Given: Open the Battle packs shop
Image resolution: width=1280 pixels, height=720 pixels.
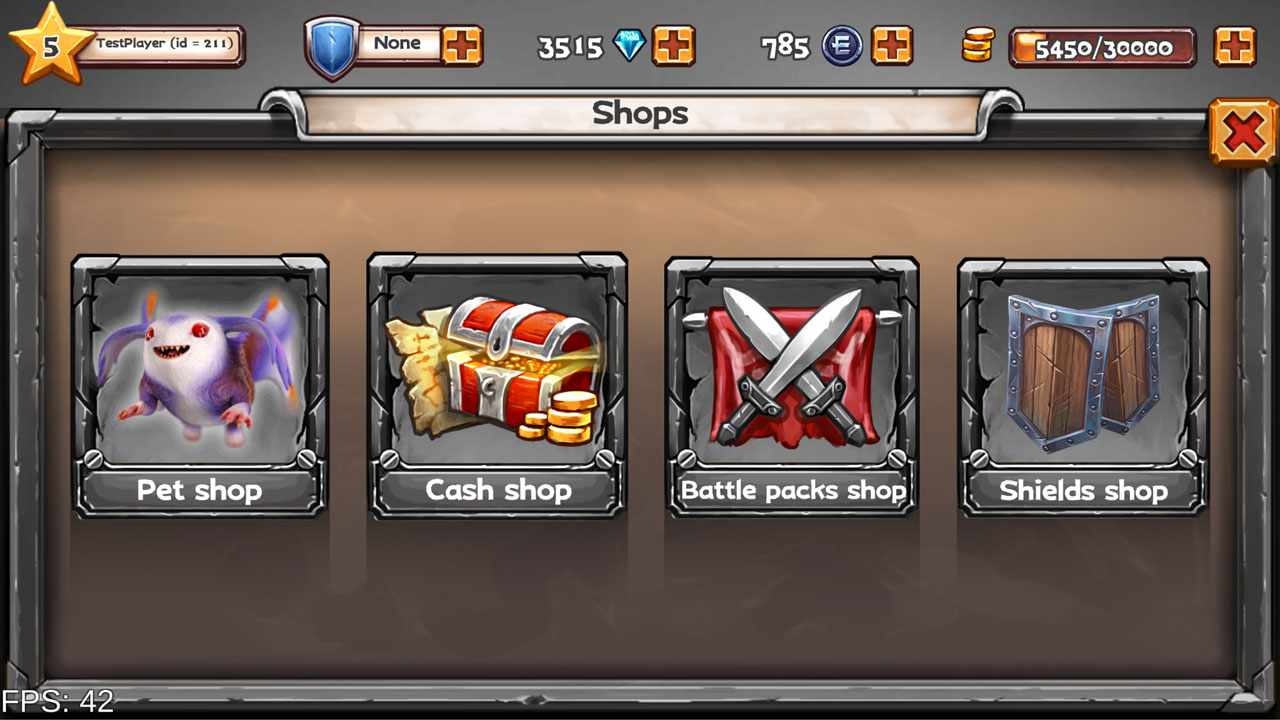Looking at the screenshot, I should pyautogui.click(x=793, y=490).
